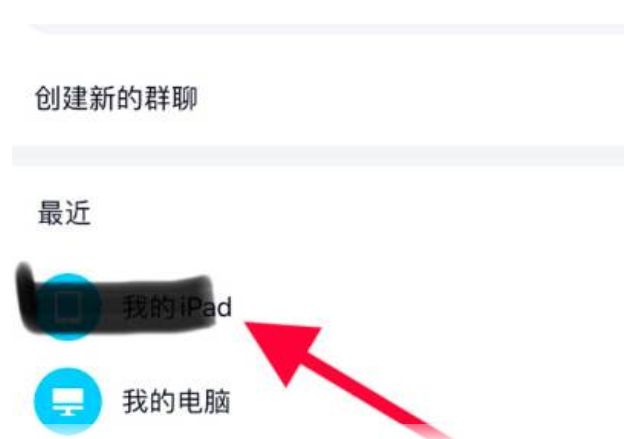Click the gray divider below 创建新的群聊
This screenshot has height=439, width=641.
coord(318,155)
